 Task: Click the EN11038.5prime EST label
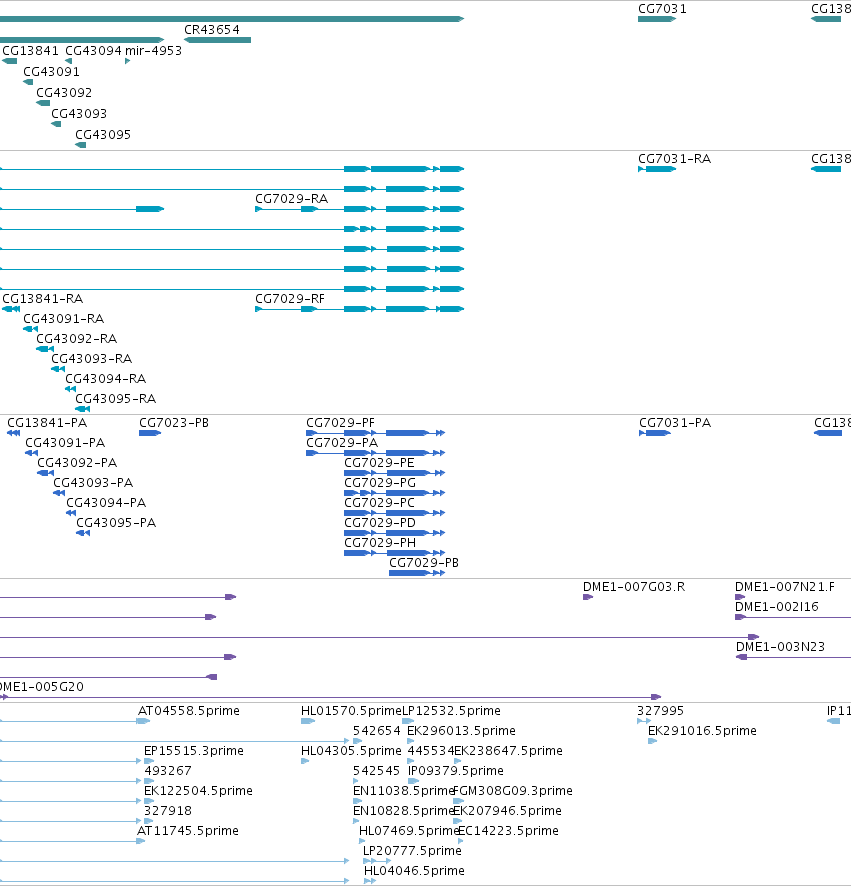point(403,791)
